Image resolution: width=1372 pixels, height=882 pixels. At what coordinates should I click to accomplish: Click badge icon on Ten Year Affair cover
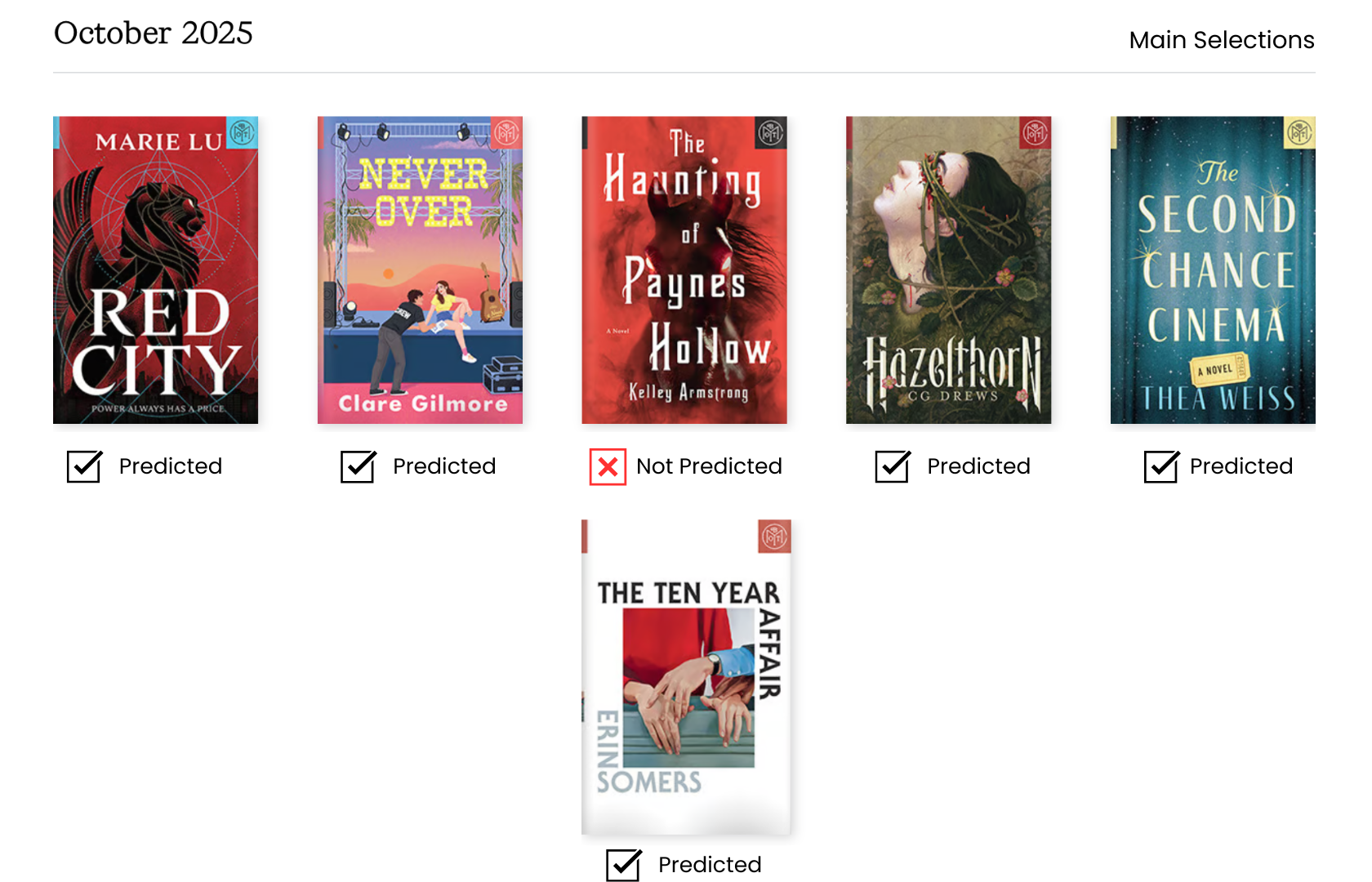774,537
